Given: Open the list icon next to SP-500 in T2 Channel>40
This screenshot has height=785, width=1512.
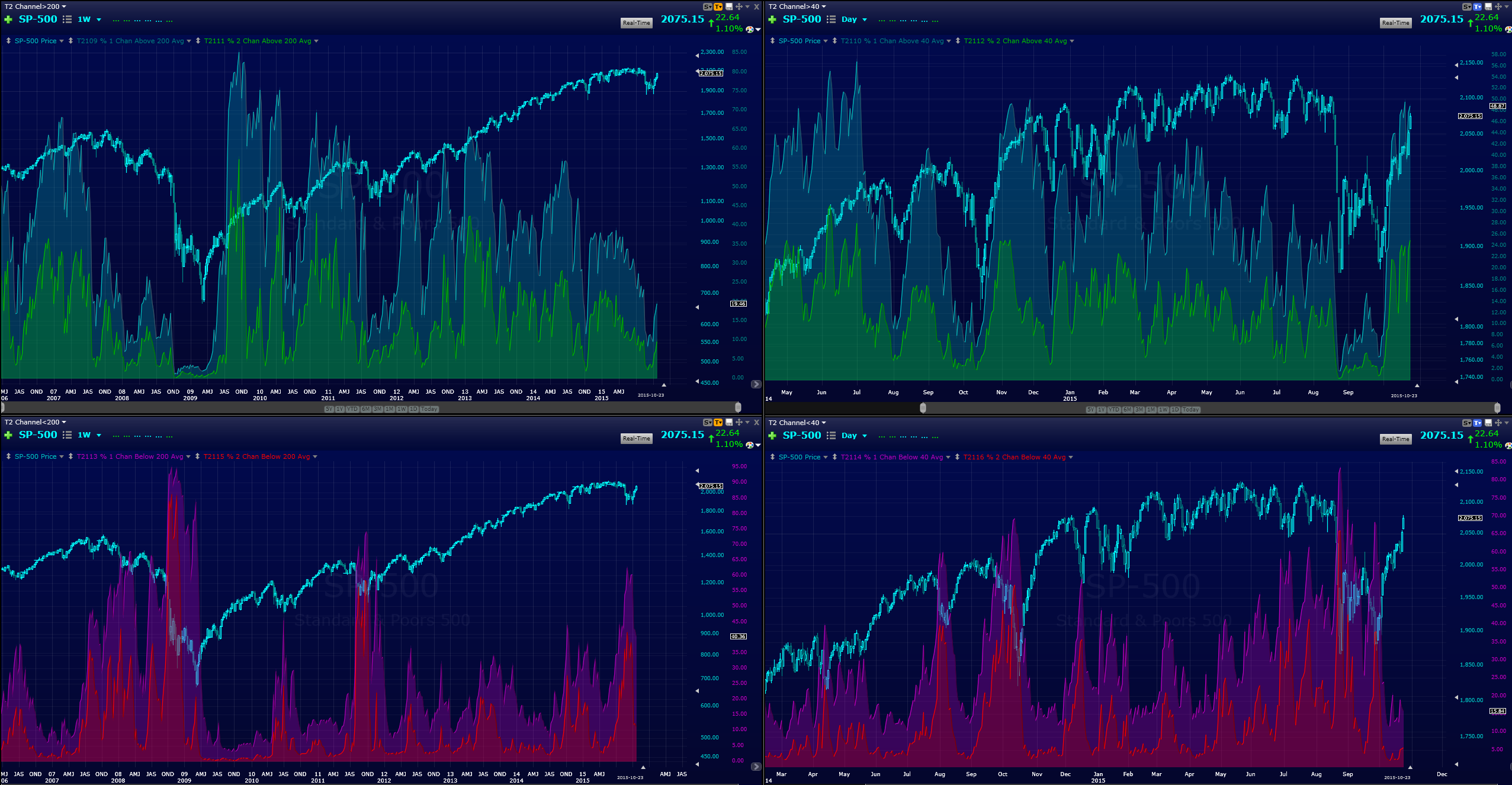Looking at the screenshot, I should (832, 20).
